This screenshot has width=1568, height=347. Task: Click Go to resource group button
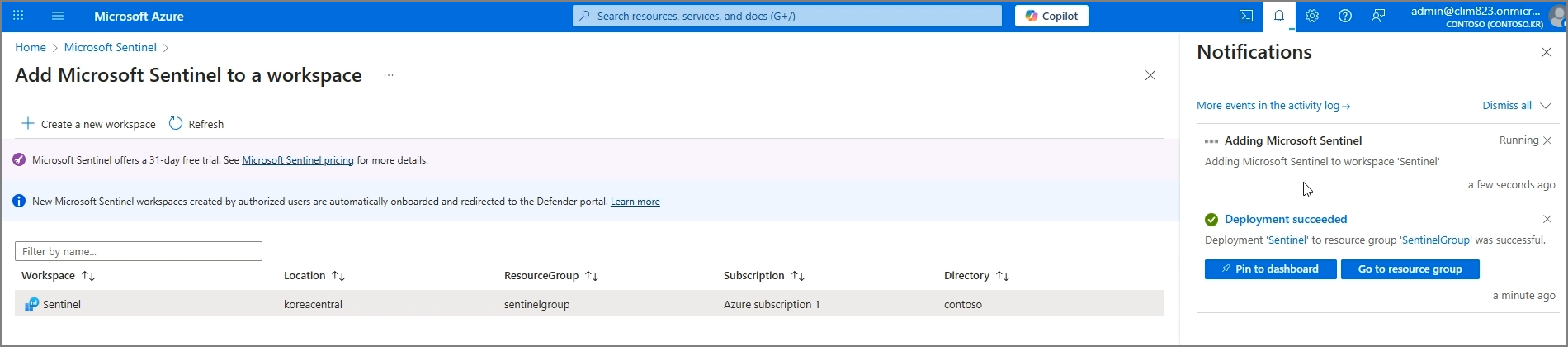tap(1410, 269)
